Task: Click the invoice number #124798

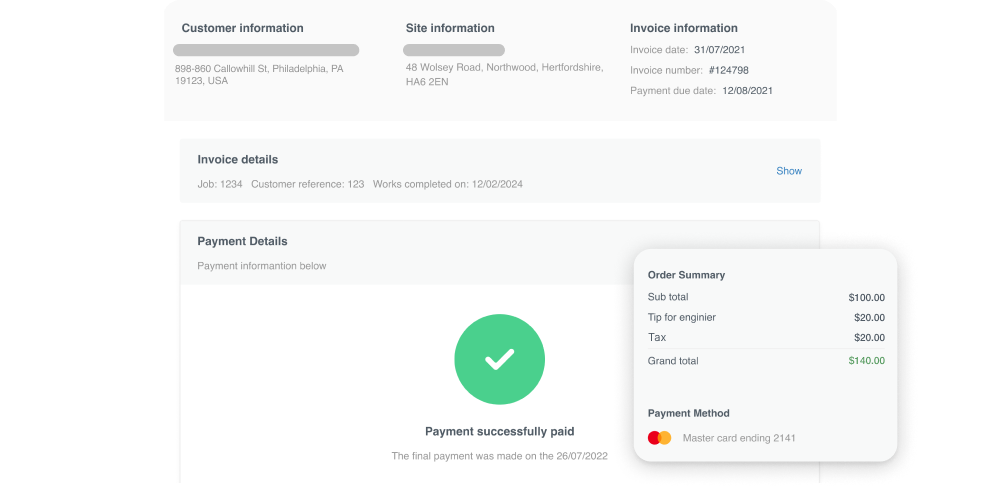Action: [728, 70]
